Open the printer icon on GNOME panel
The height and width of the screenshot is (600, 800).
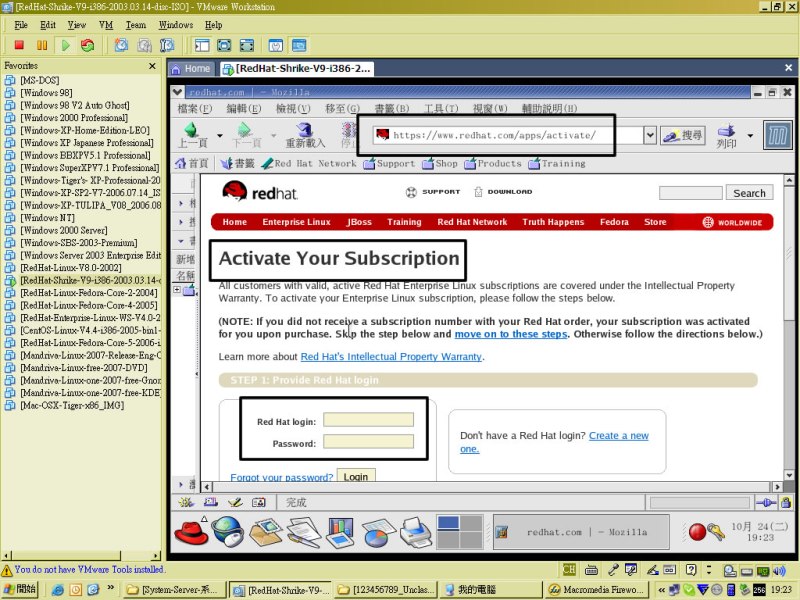pyautogui.click(x=415, y=532)
